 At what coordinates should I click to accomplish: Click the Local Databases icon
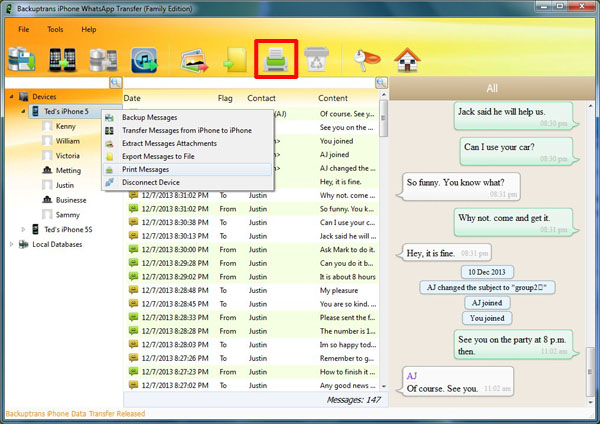click(x=24, y=244)
